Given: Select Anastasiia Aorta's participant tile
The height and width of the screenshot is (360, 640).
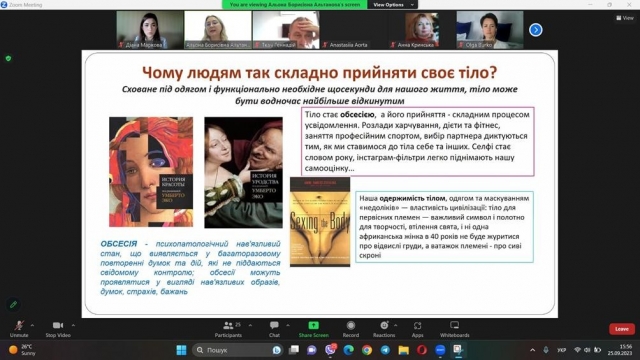Looking at the screenshot, I should click(354, 30).
